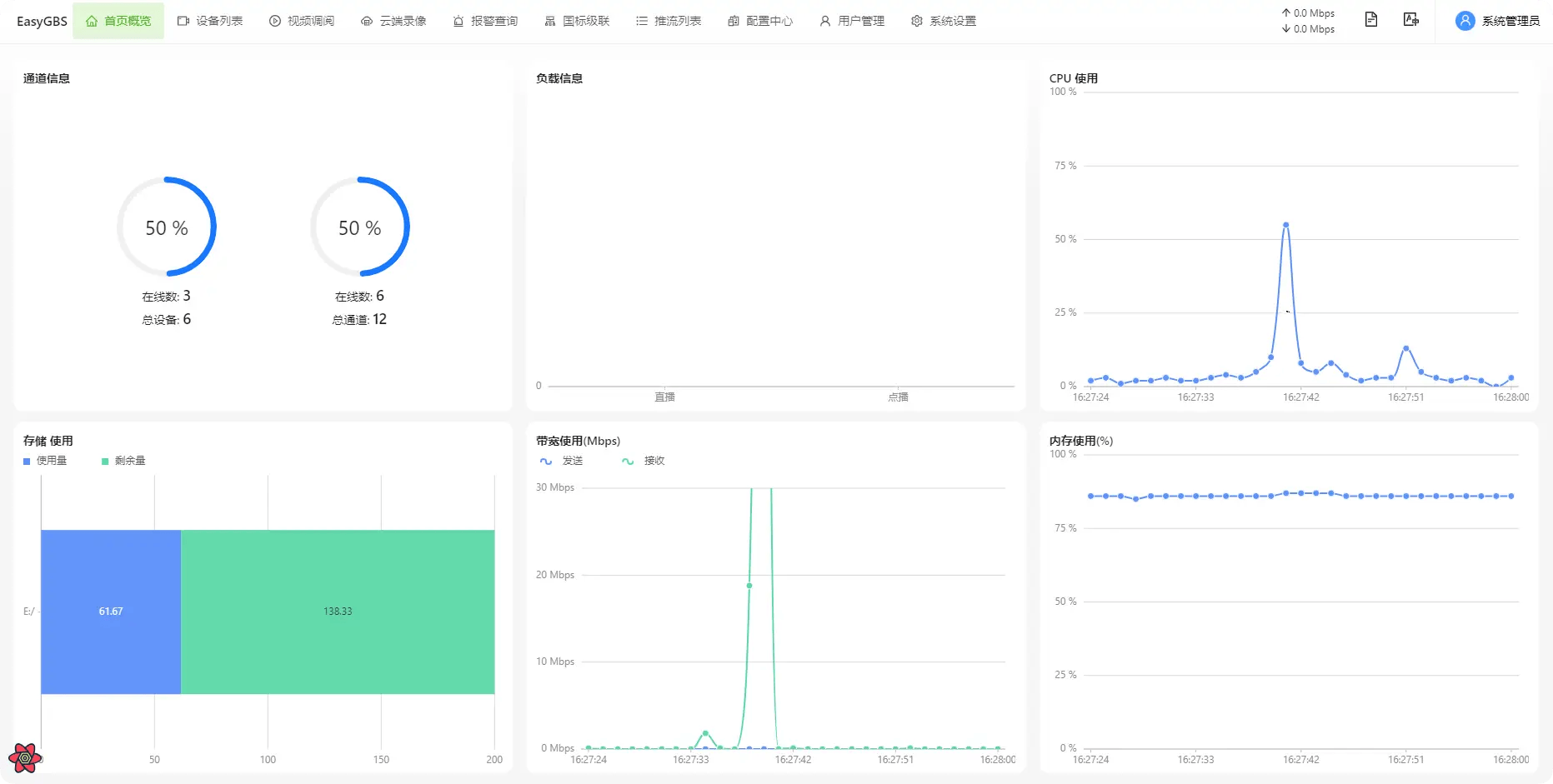Go to 用户管理 user management
1553x784 pixels.
[852, 21]
